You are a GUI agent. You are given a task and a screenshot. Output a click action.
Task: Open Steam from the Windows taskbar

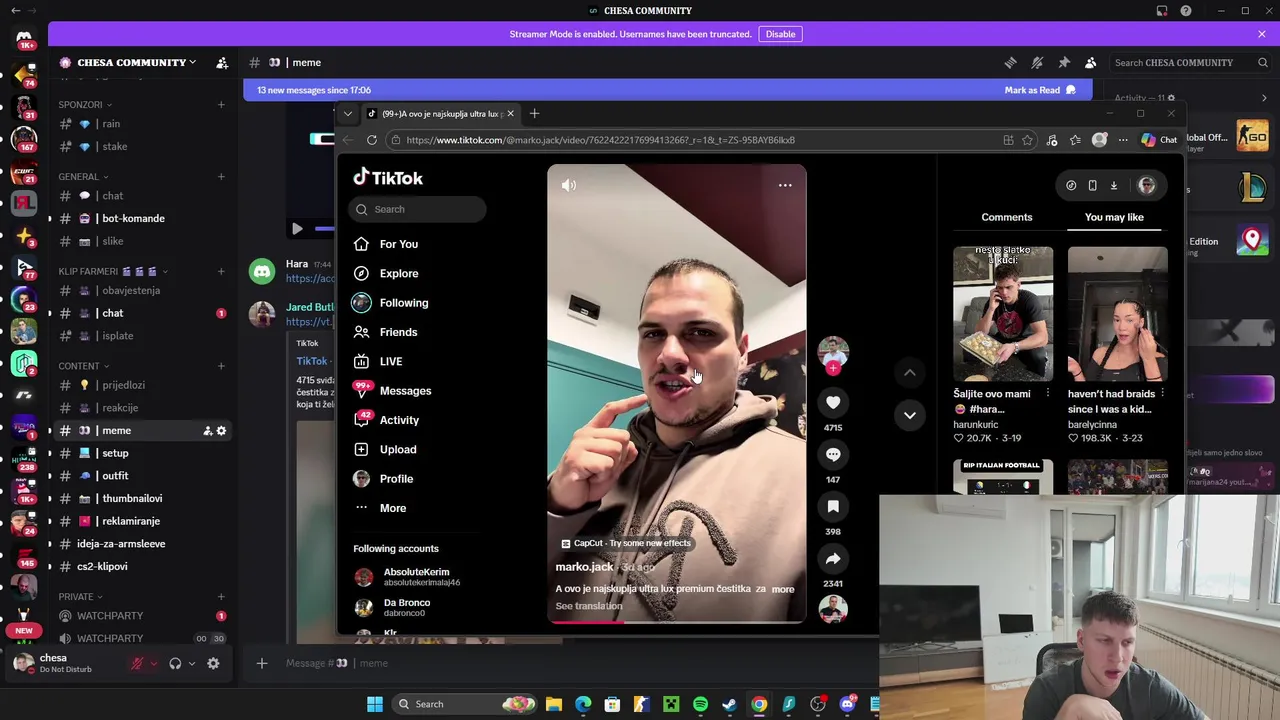[729, 704]
